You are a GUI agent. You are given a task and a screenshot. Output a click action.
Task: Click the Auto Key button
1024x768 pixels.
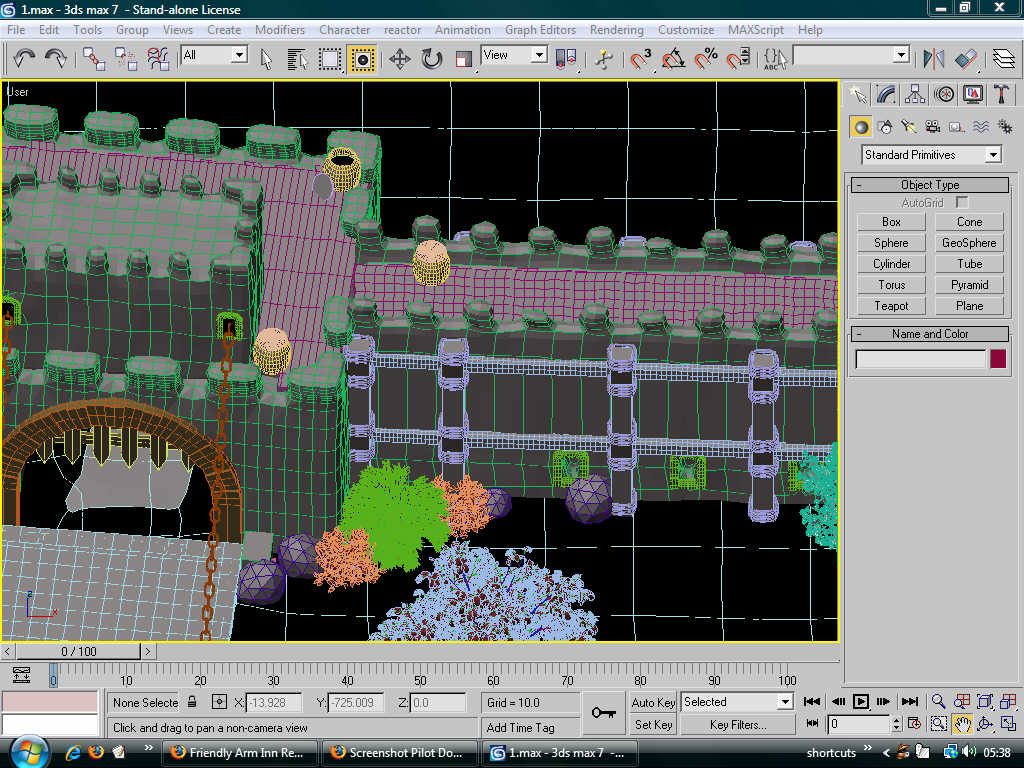pyautogui.click(x=653, y=703)
